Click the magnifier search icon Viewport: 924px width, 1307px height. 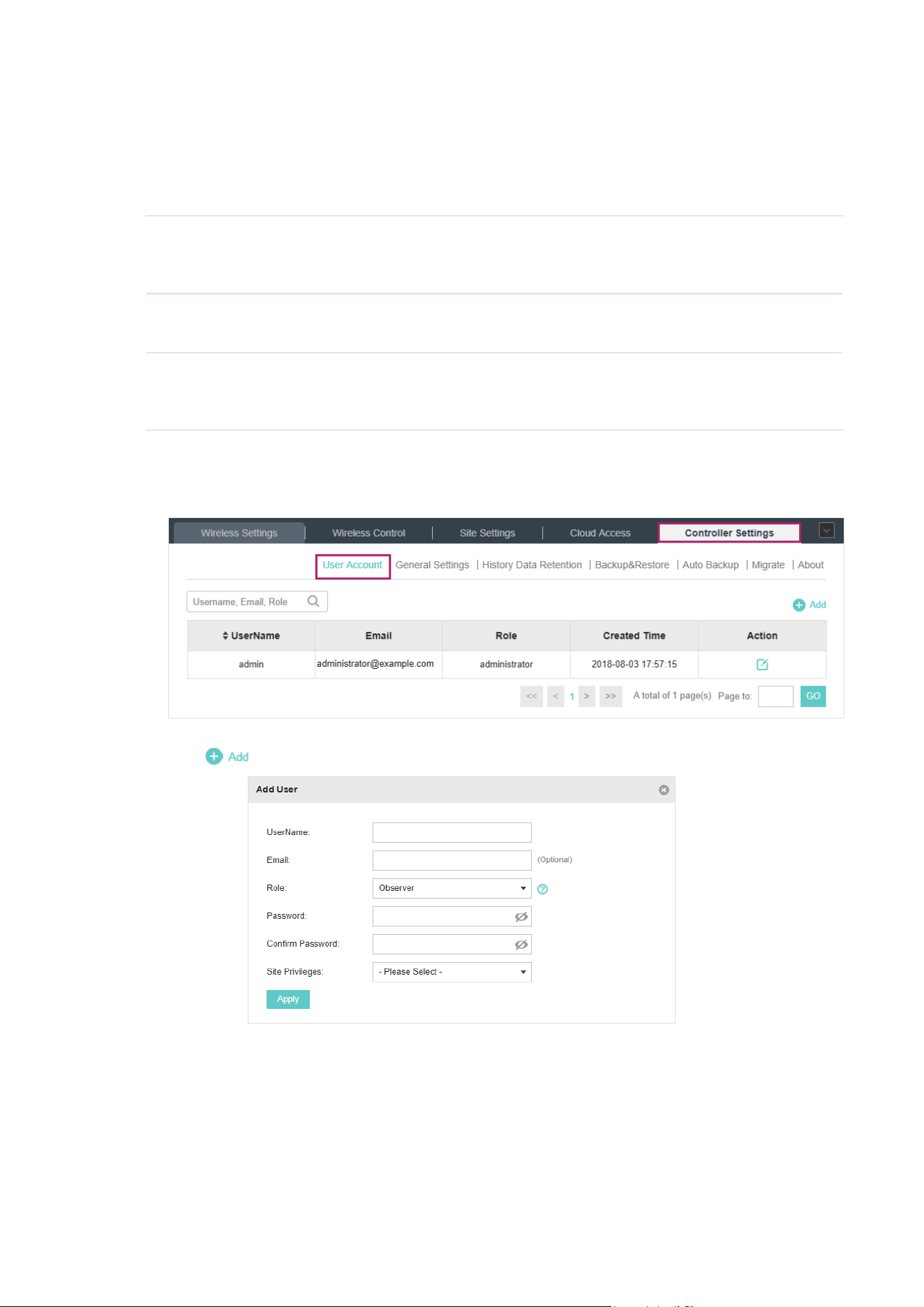(x=313, y=601)
